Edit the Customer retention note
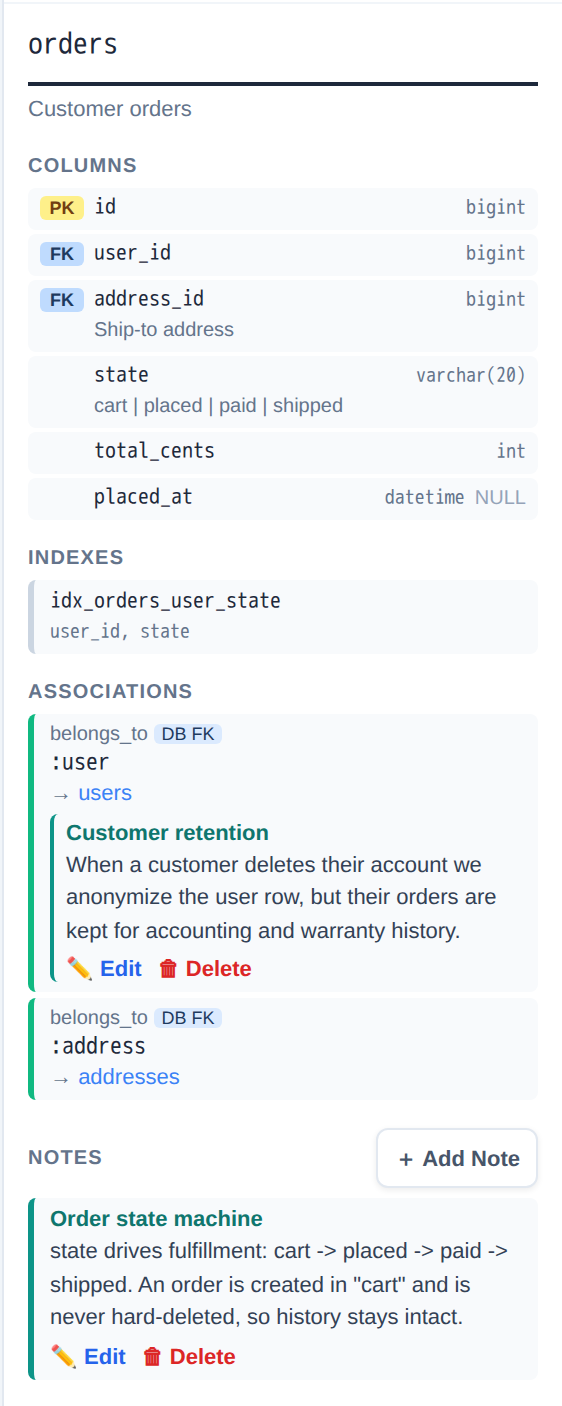The width and height of the screenshot is (562, 1406). 104,968
